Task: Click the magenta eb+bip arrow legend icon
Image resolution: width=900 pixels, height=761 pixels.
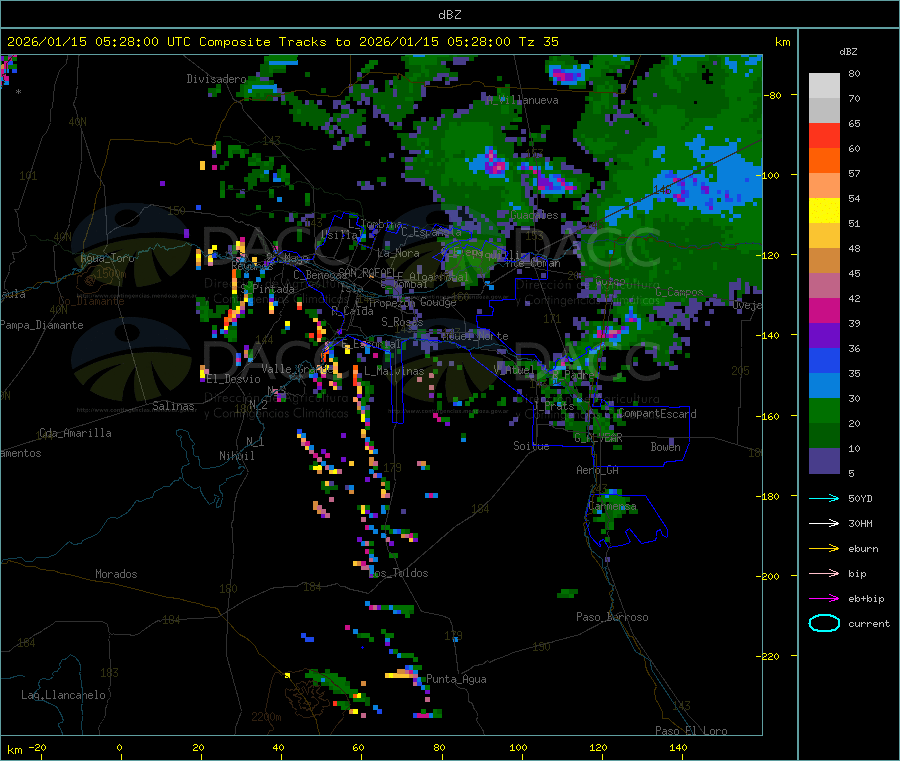Action: tap(824, 599)
